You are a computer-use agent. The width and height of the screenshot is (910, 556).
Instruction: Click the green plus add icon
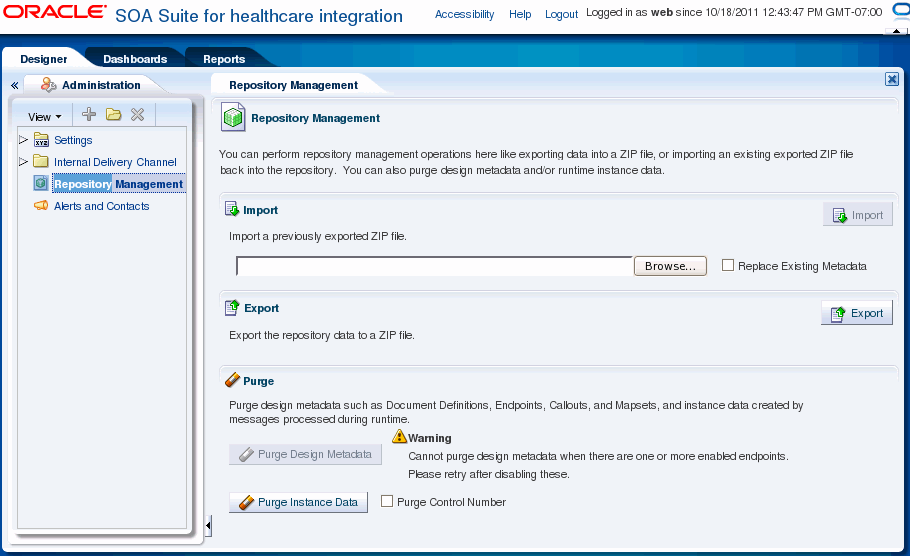pos(89,114)
